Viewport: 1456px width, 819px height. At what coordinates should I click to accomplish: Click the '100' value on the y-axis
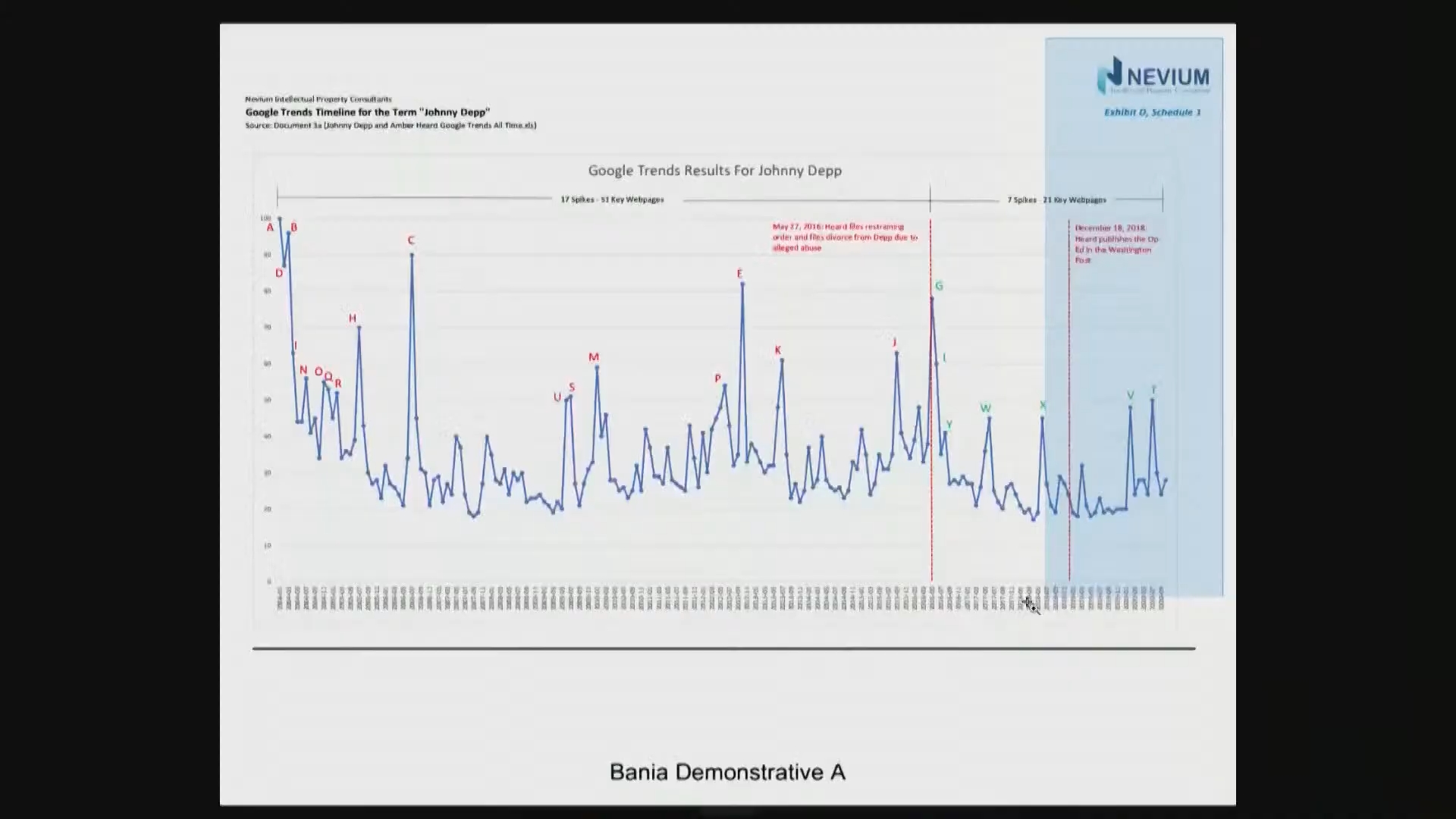[265, 218]
